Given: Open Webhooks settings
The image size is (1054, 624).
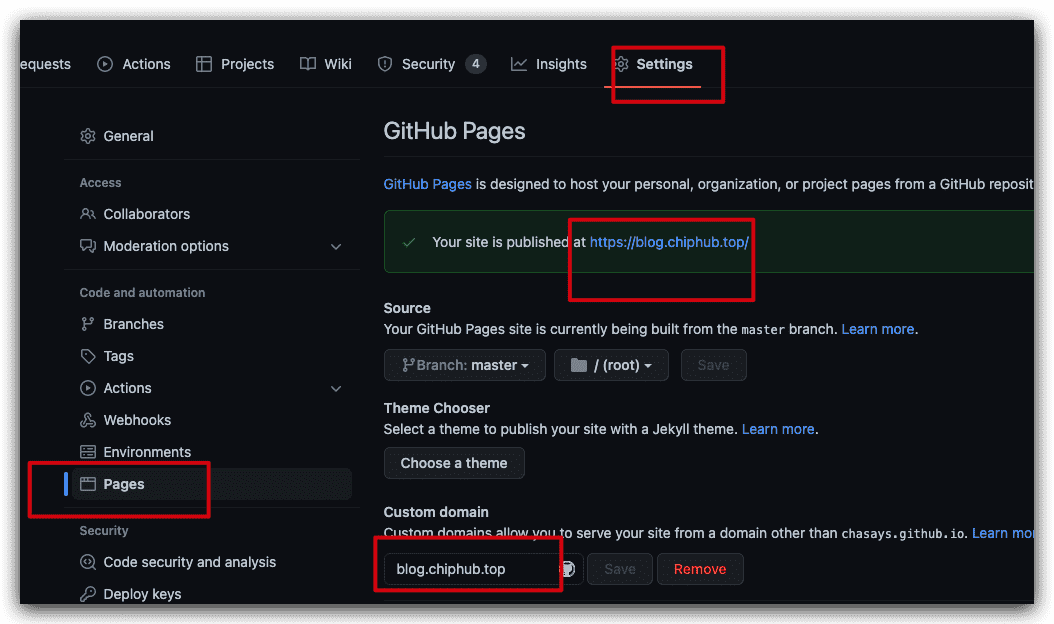Looking at the screenshot, I should pos(212,420).
